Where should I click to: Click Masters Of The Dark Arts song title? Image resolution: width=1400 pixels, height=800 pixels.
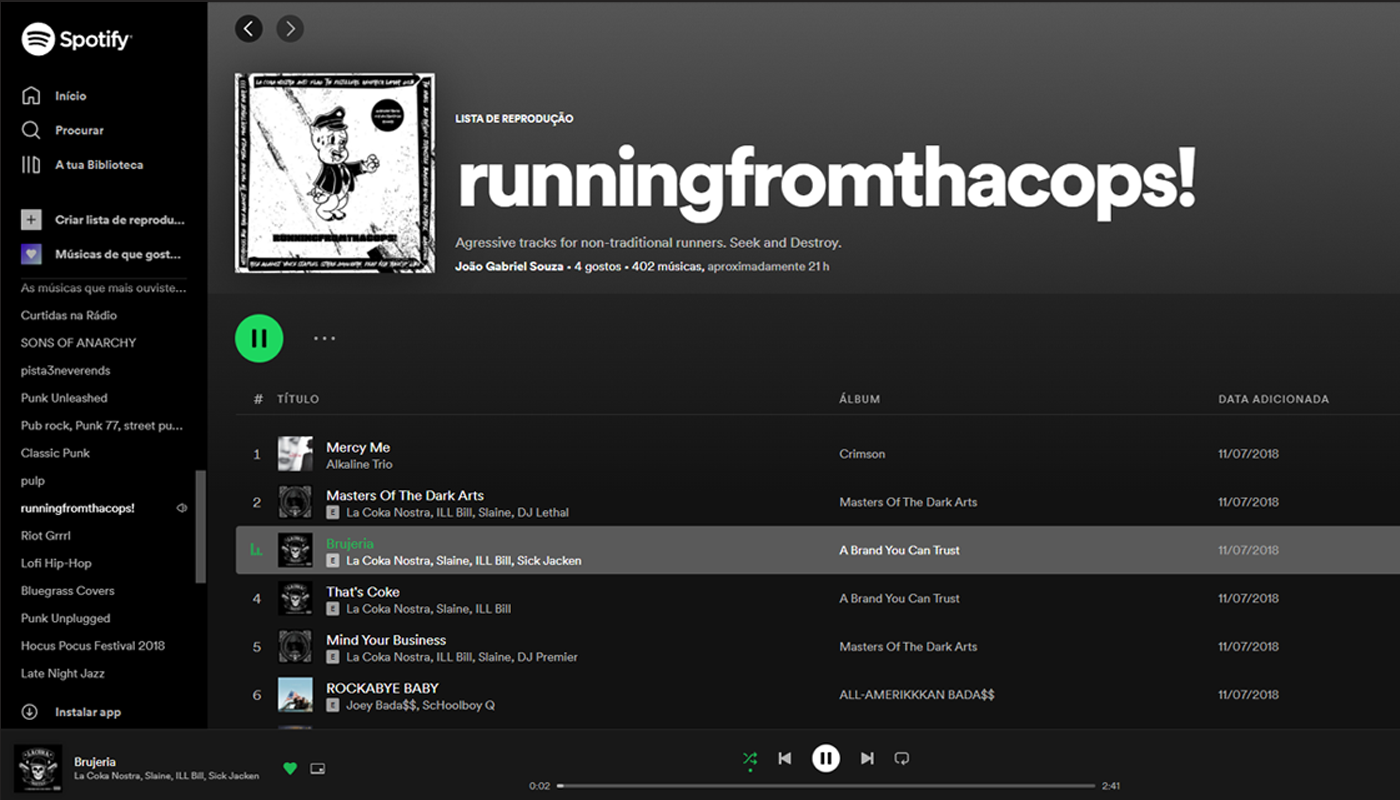point(405,495)
